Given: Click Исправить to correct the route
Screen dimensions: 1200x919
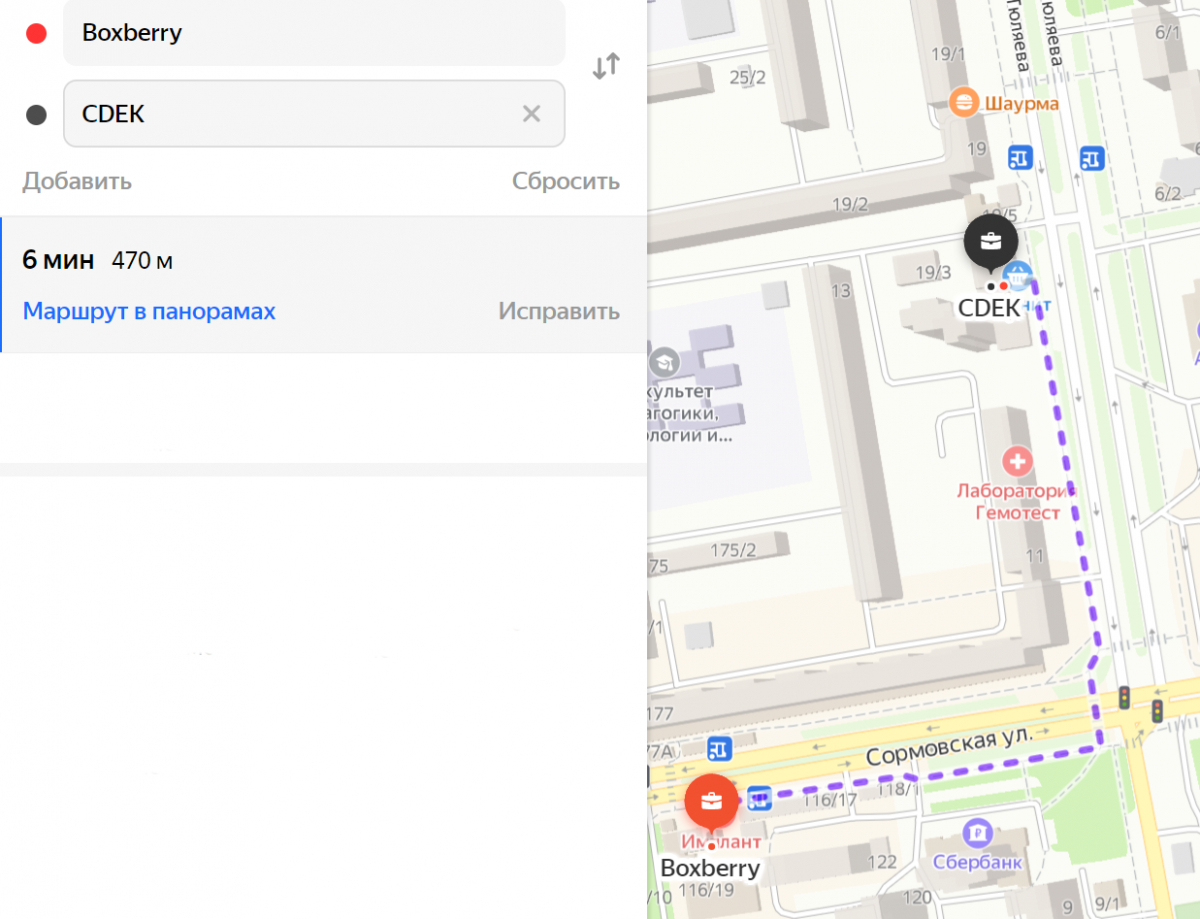Looking at the screenshot, I should pos(559,311).
